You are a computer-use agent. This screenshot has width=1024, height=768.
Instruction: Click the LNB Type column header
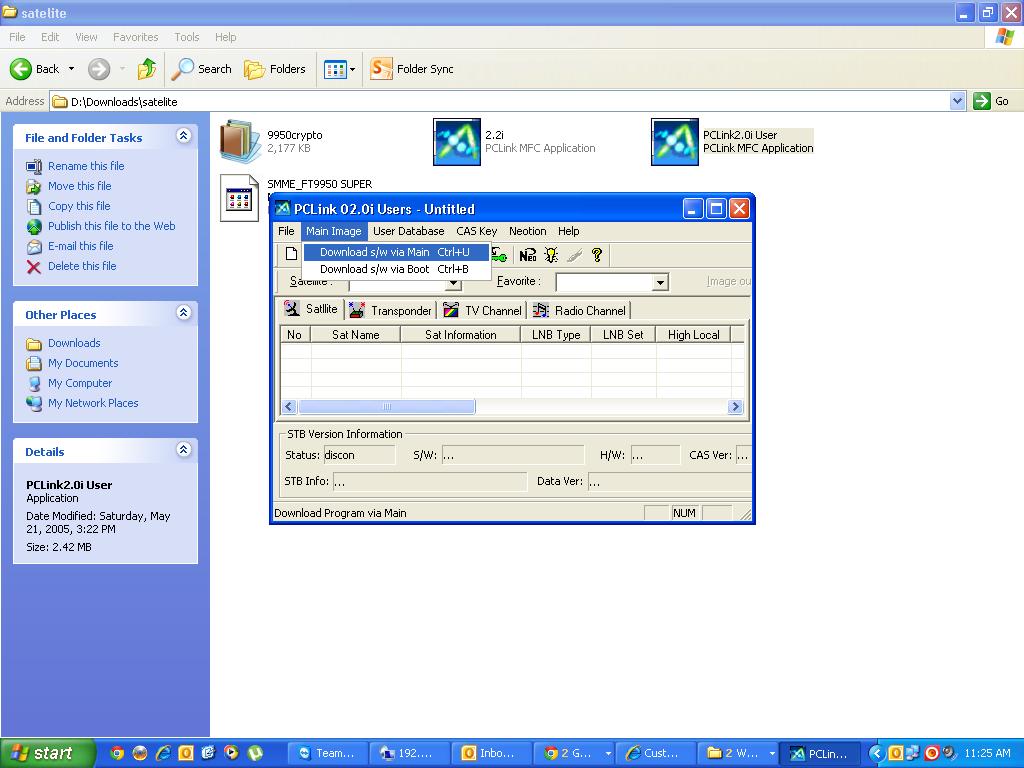(x=556, y=335)
